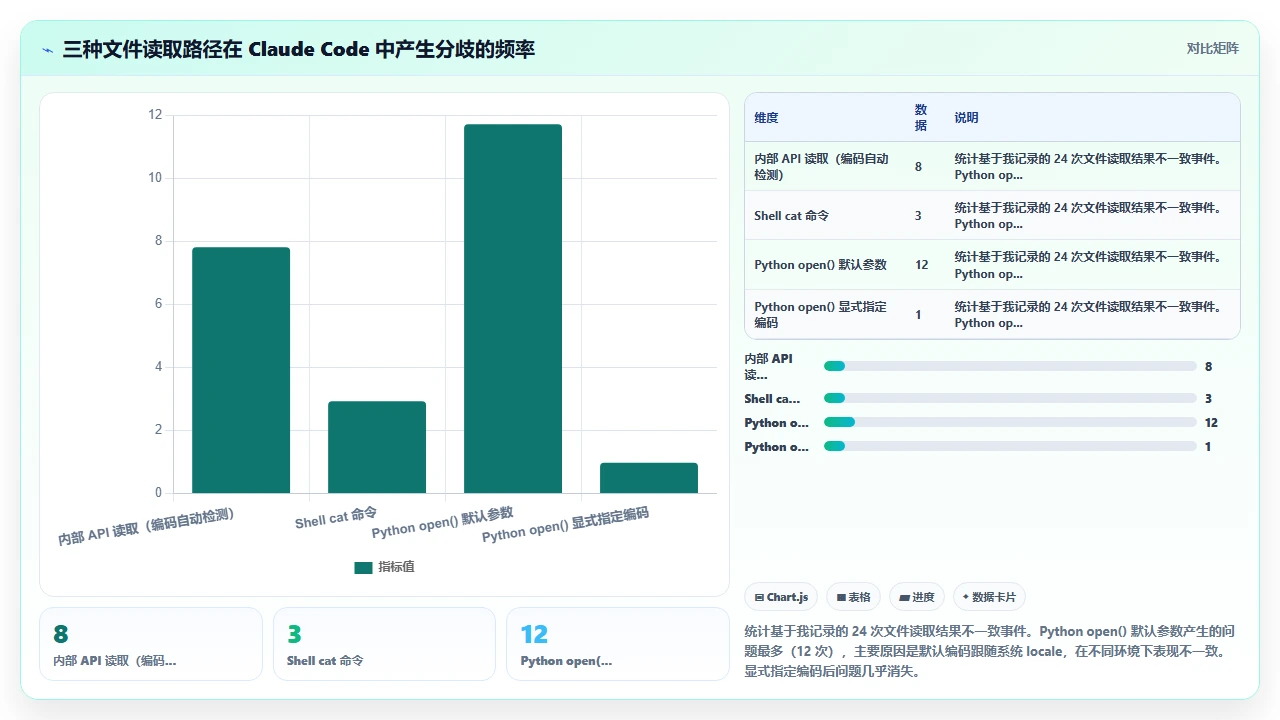Click the progress bar with value 12

tap(1010, 422)
